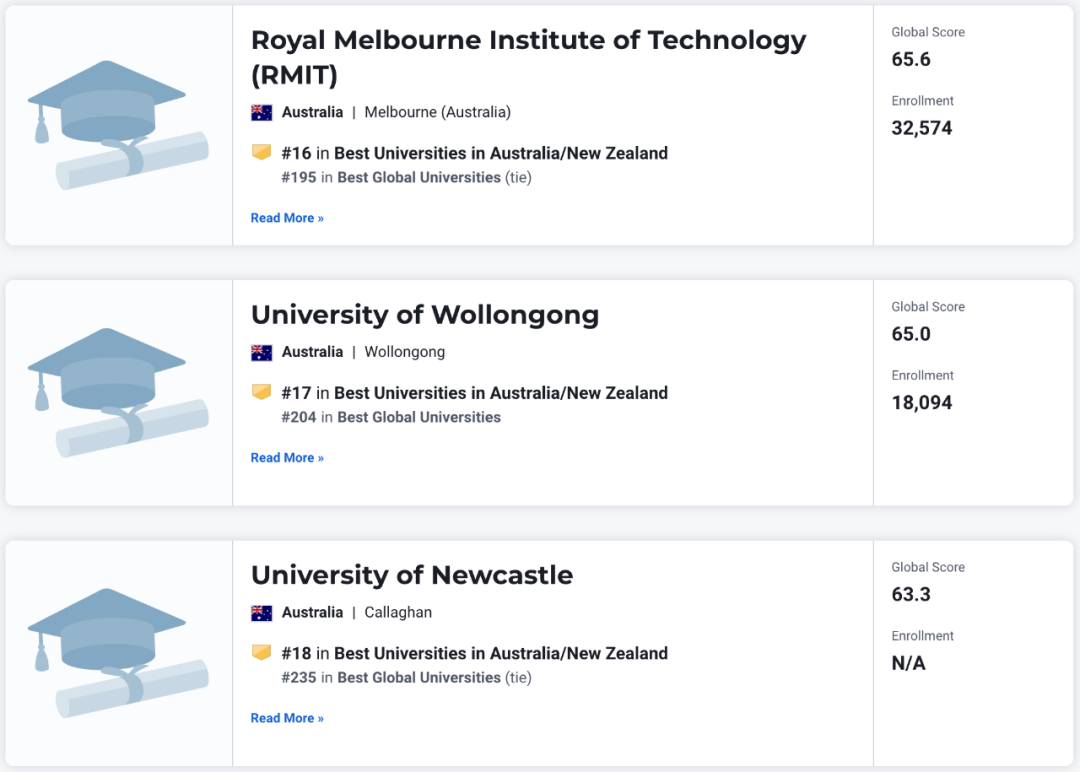The width and height of the screenshot is (1080, 772).
Task: Click the yellow ranking badge beside #18
Action: pyautogui.click(x=262, y=652)
